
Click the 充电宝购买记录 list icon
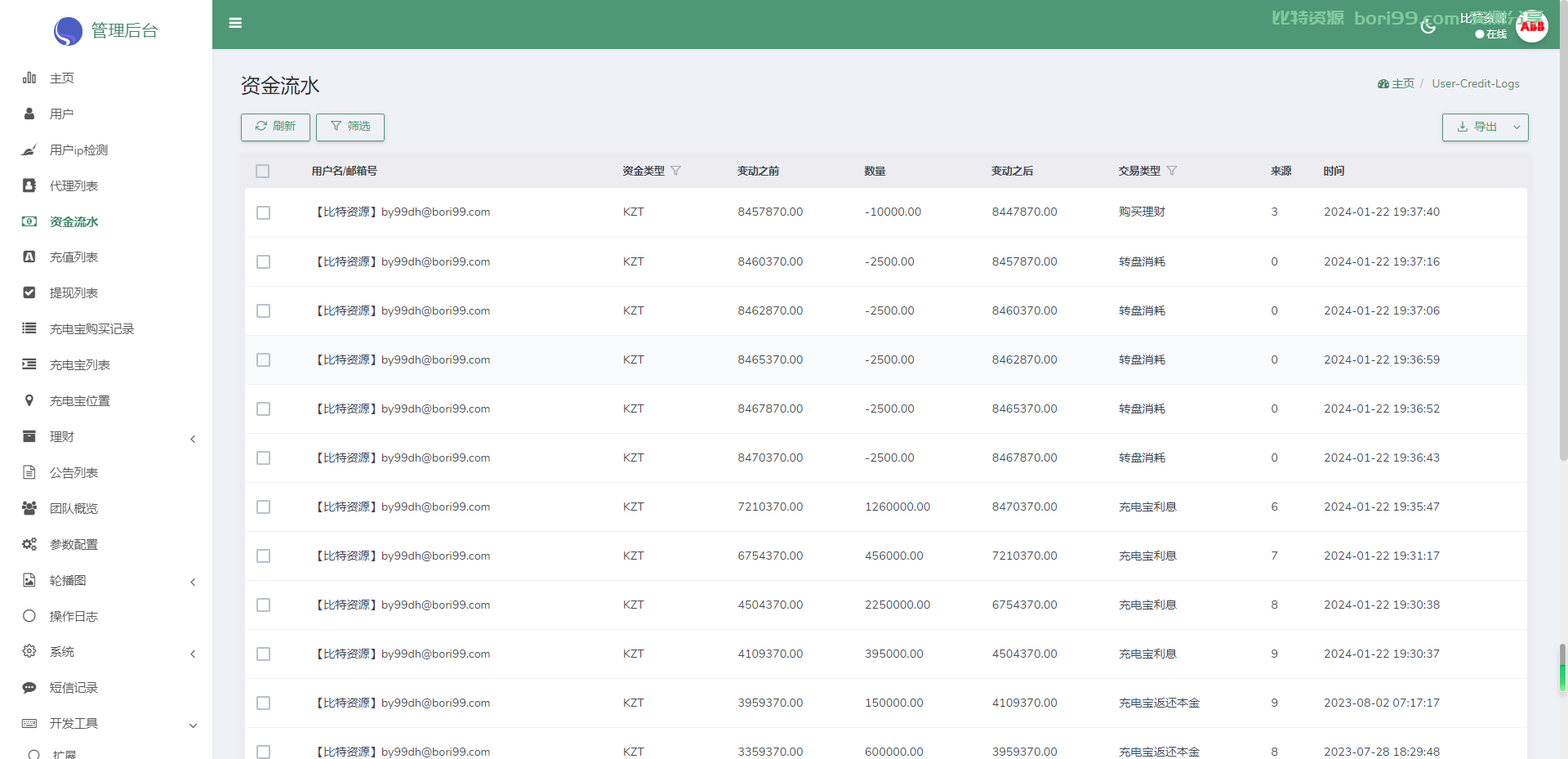29,328
